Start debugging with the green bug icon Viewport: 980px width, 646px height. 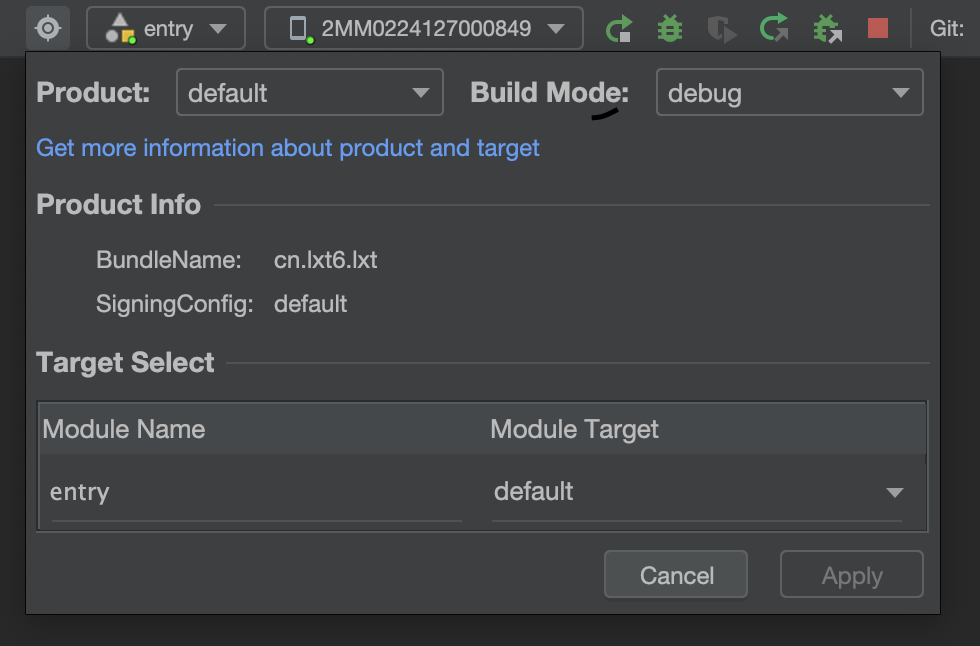click(670, 28)
